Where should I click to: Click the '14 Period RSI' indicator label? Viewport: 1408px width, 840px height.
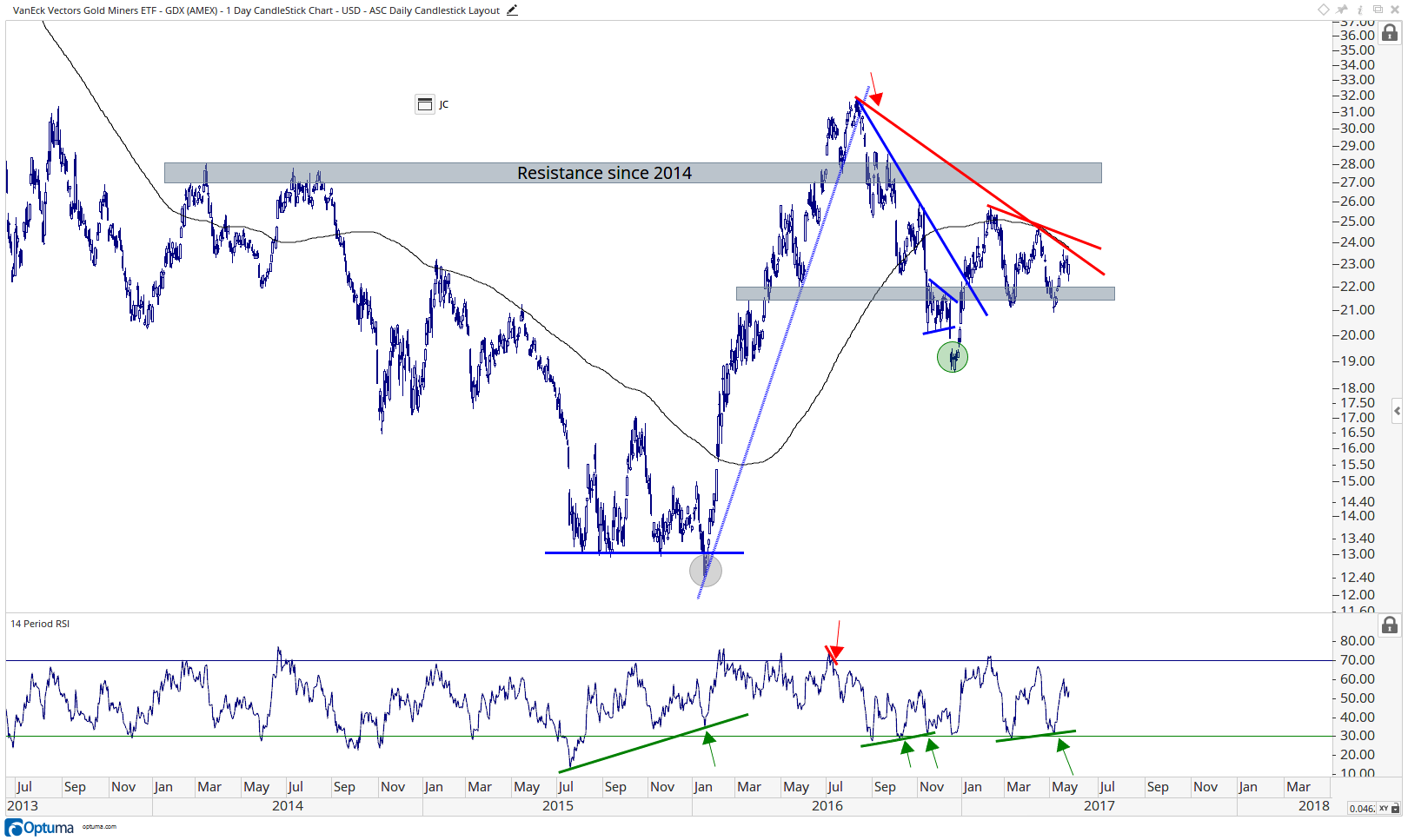(40, 624)
